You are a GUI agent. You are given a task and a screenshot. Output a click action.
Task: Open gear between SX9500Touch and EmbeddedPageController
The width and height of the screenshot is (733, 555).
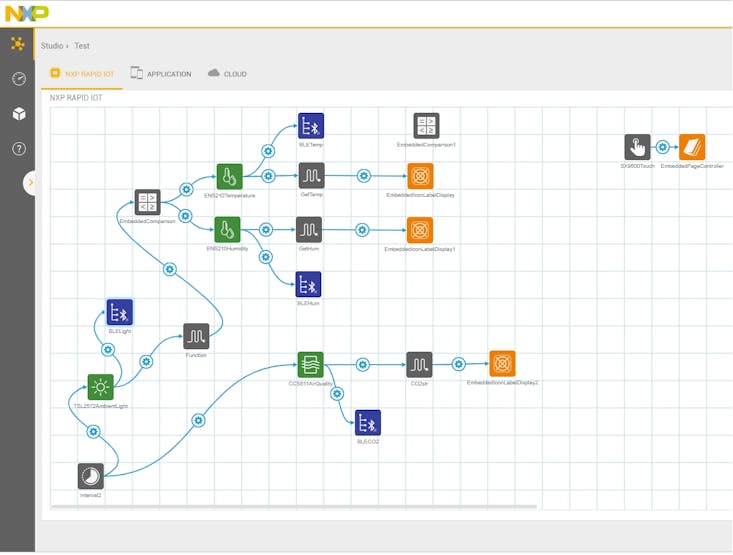662,147
